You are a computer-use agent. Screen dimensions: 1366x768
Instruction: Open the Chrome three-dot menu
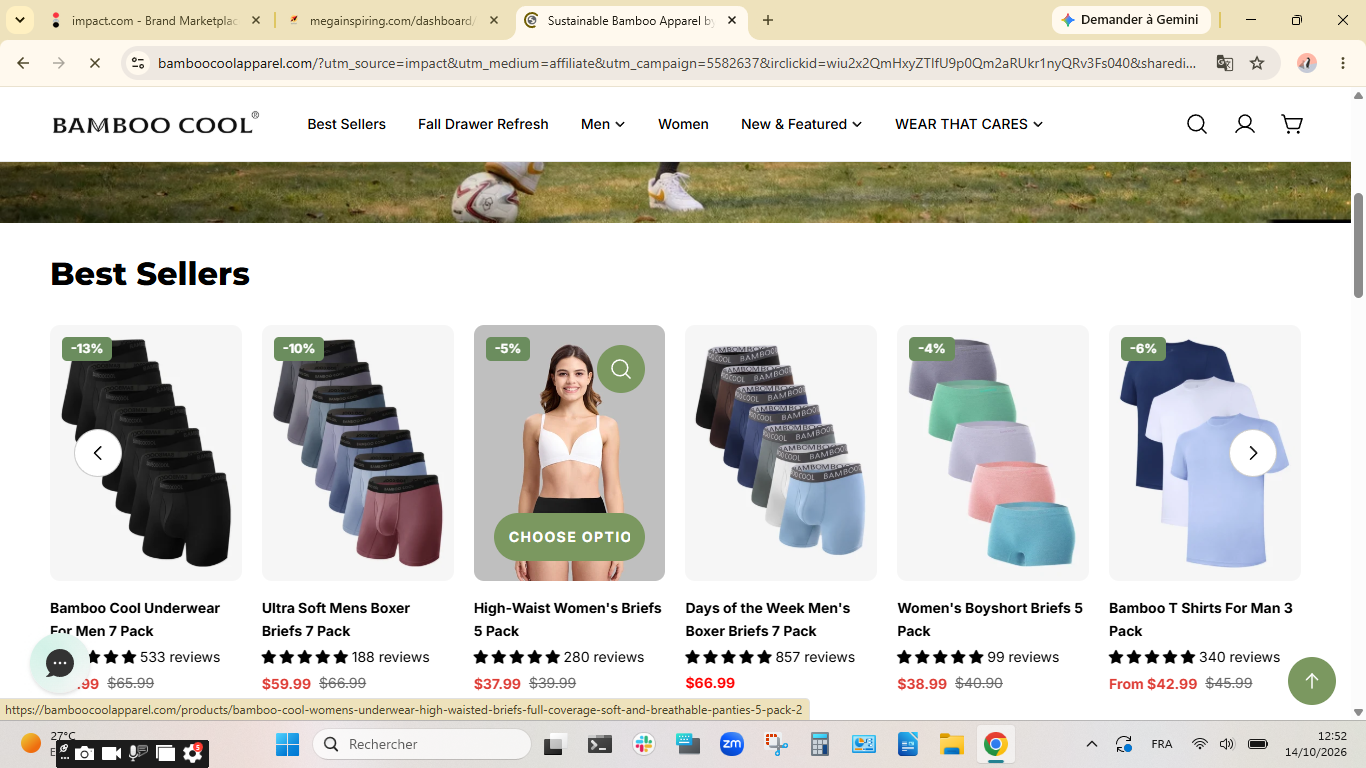tap(1343, 63)
